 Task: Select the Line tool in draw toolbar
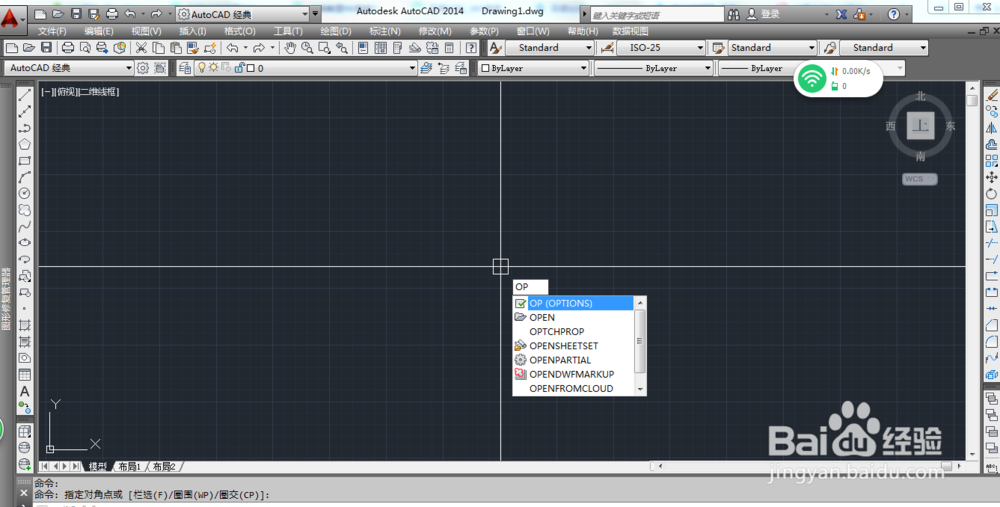(x=25, y=96)
